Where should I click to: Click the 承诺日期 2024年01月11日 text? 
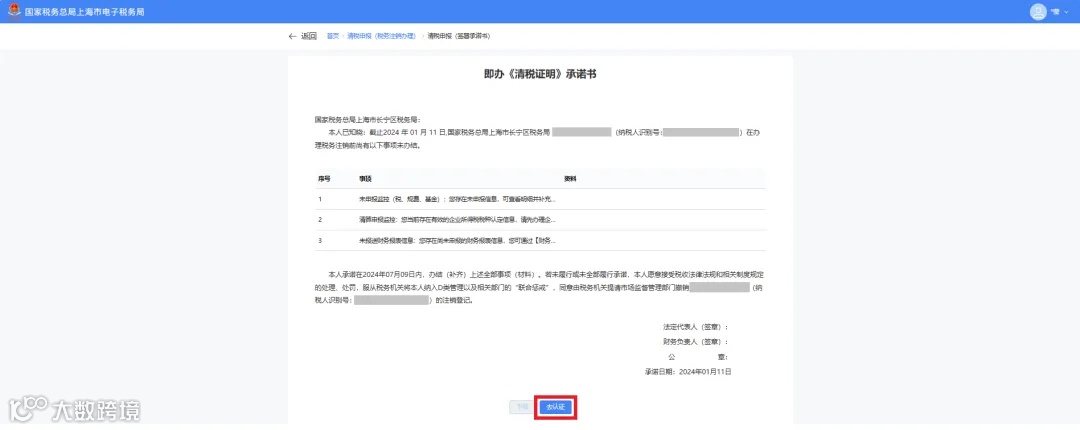(x=687, y=371)
